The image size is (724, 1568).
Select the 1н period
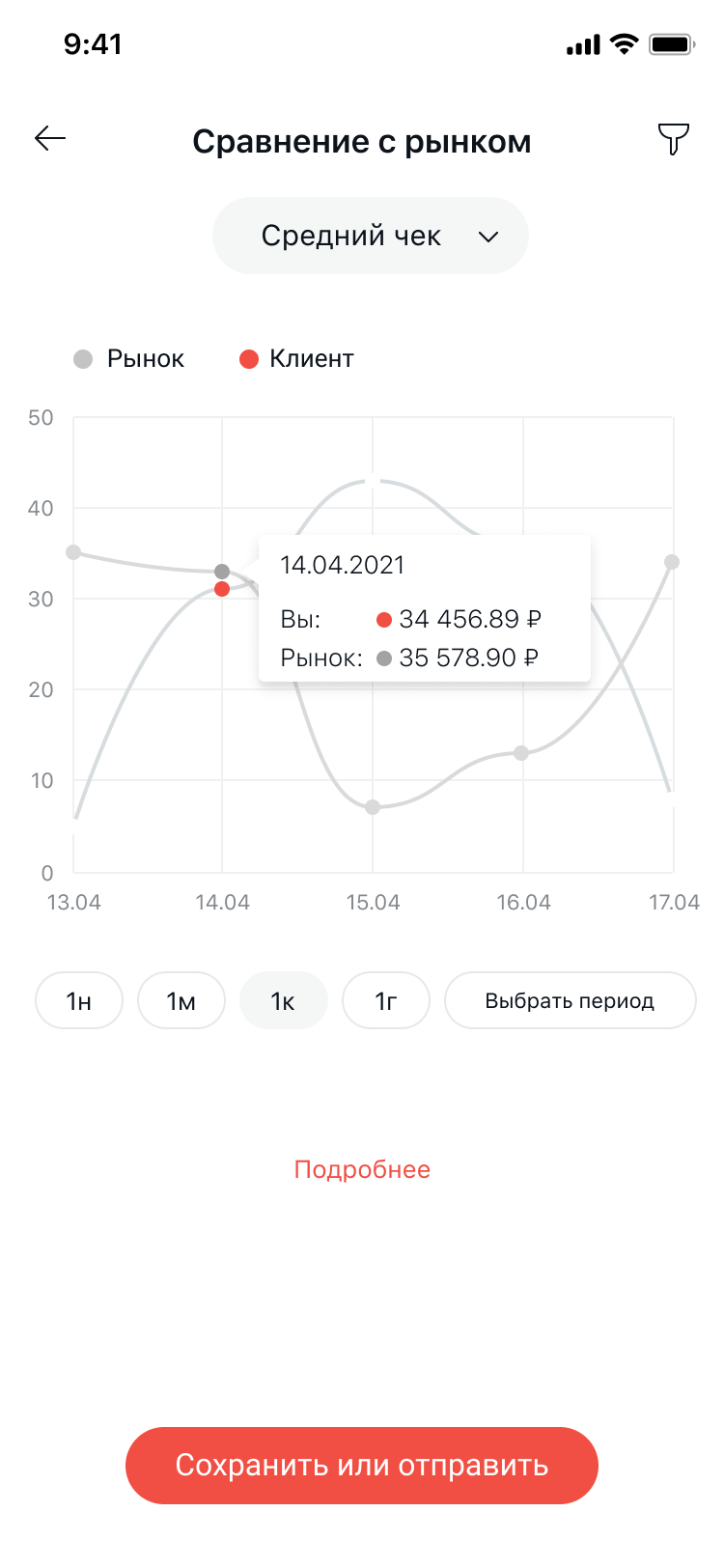click(79, 1001)
